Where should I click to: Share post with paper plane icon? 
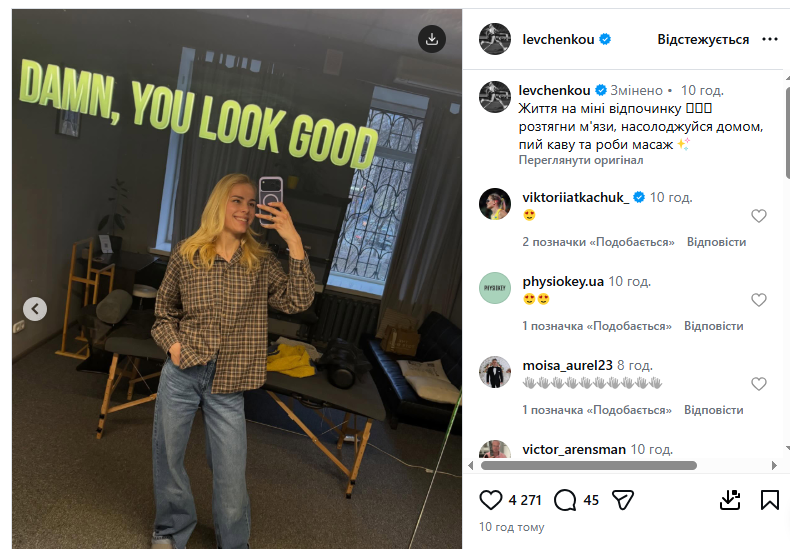[x=622, y=499]
